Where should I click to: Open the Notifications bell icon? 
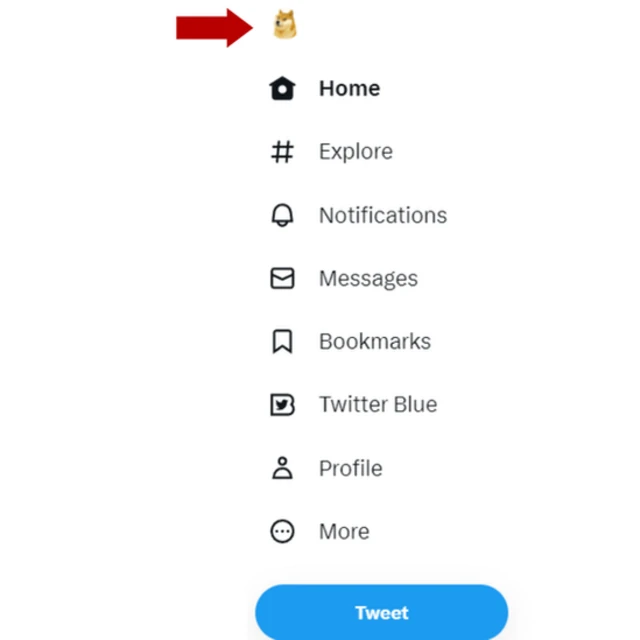click(x=283, y=215)
